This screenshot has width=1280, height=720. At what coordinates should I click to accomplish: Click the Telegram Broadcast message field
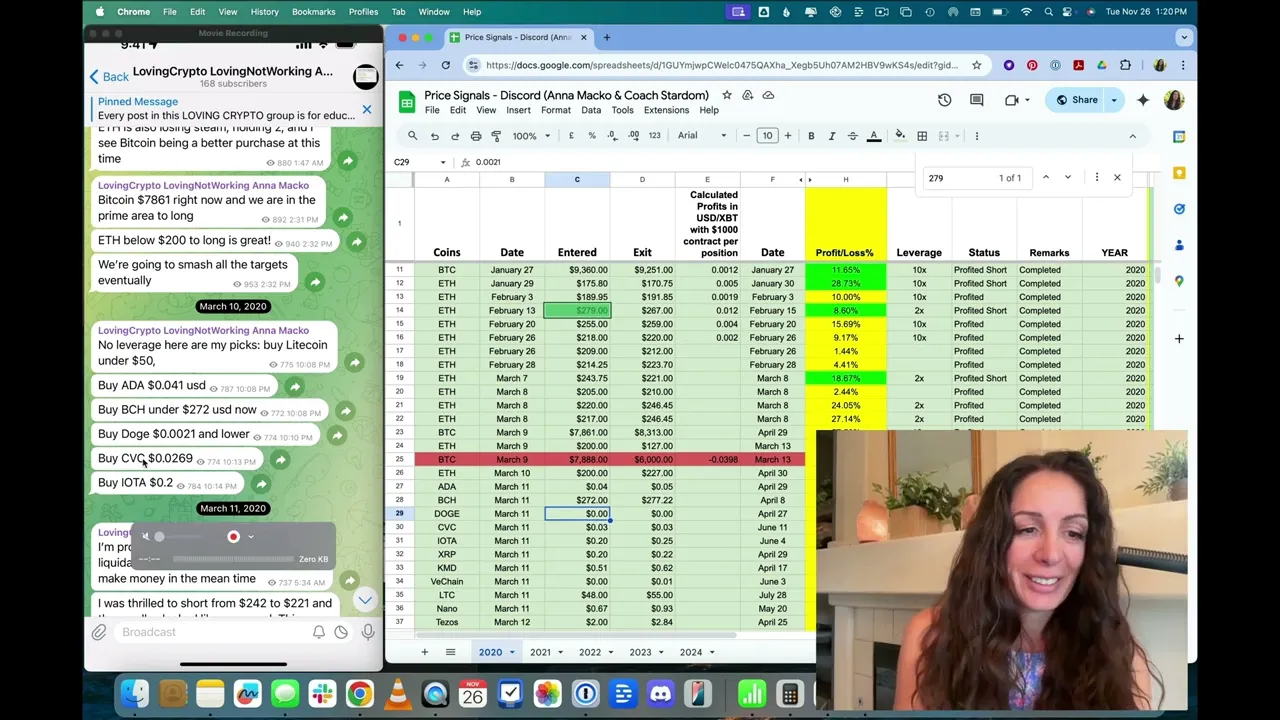click(x=210, y=632)
